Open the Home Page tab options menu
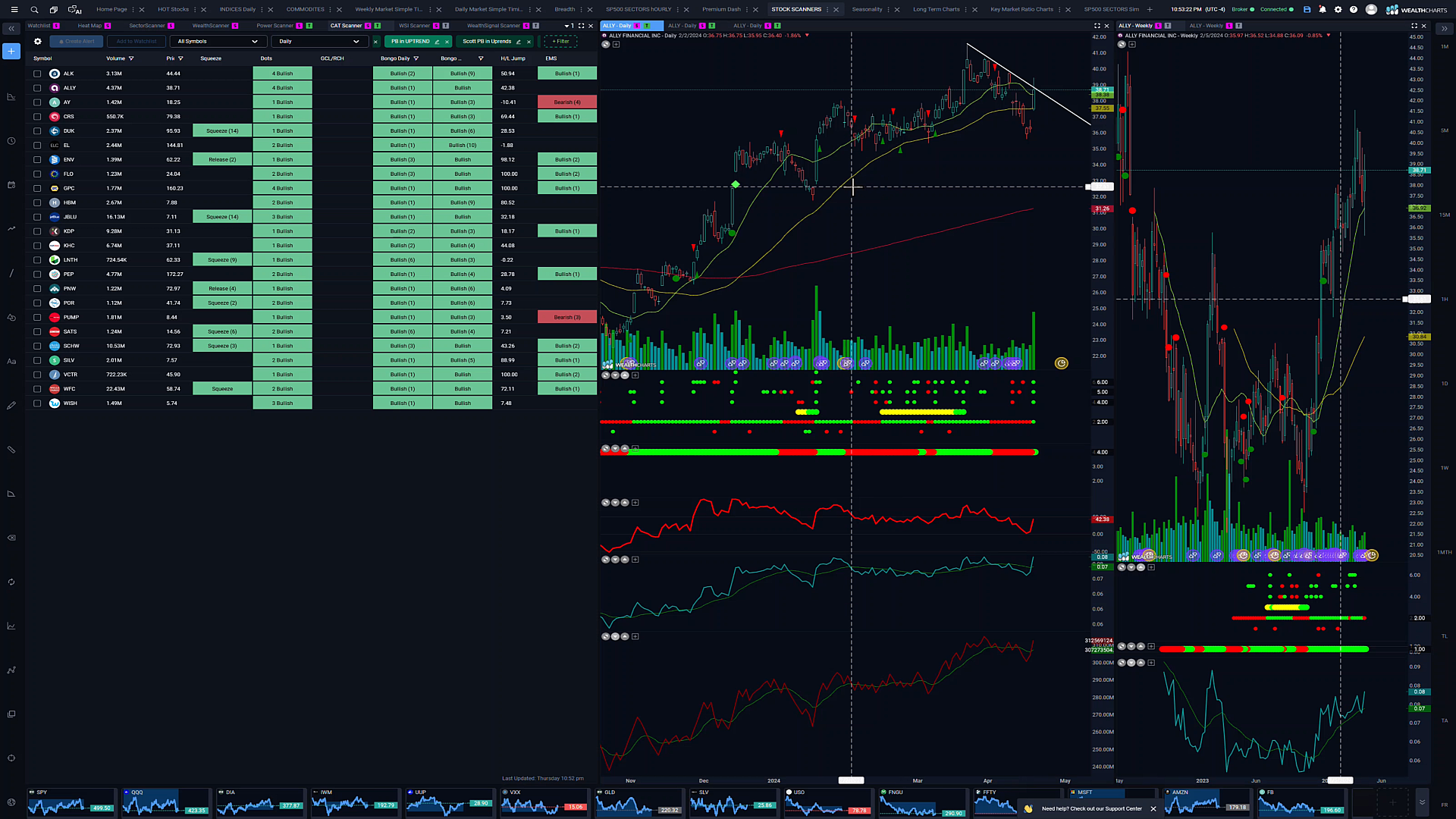The image size is (1456, 819). 133,10
